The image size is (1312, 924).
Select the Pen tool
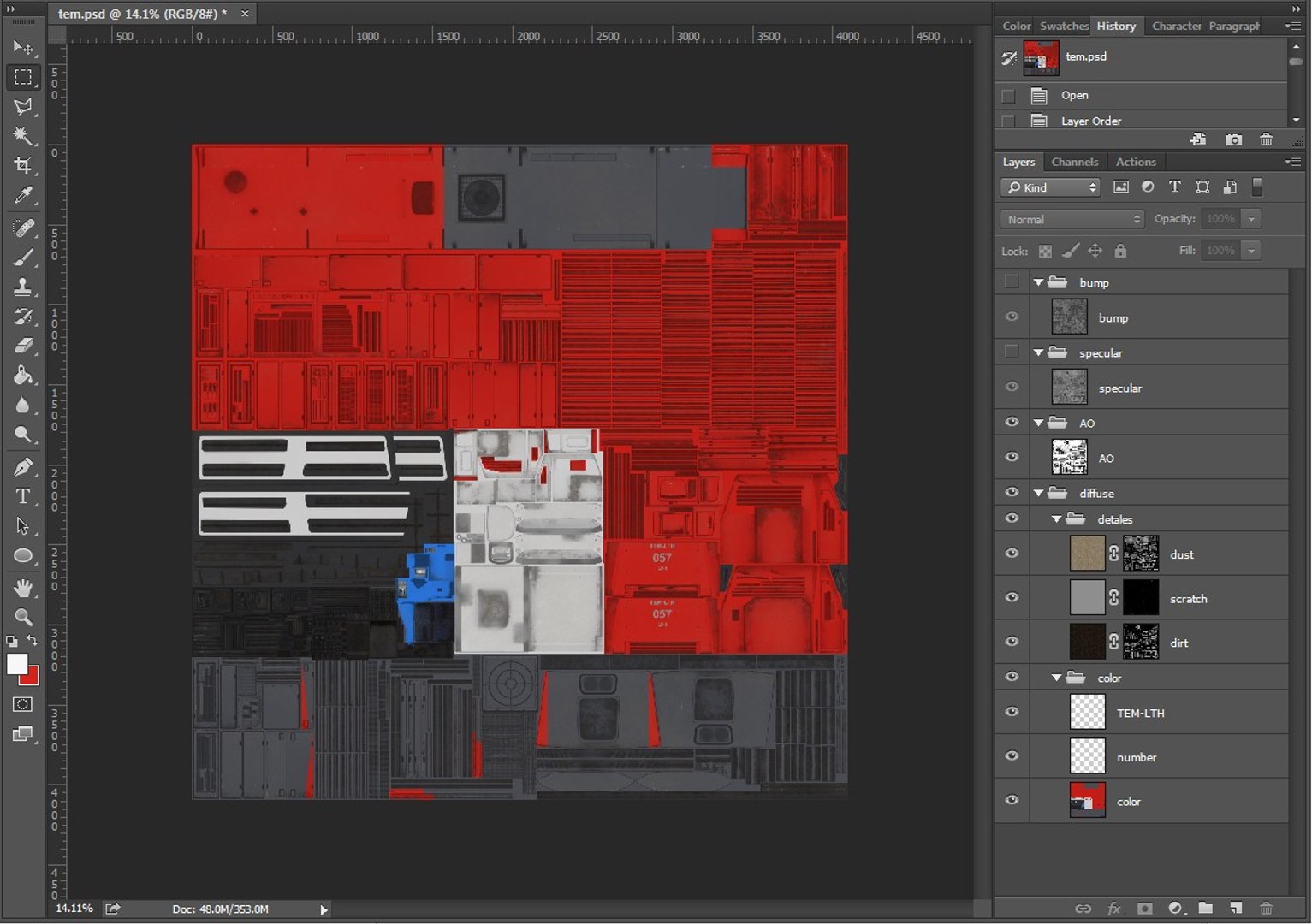click(x=23, y=467)
